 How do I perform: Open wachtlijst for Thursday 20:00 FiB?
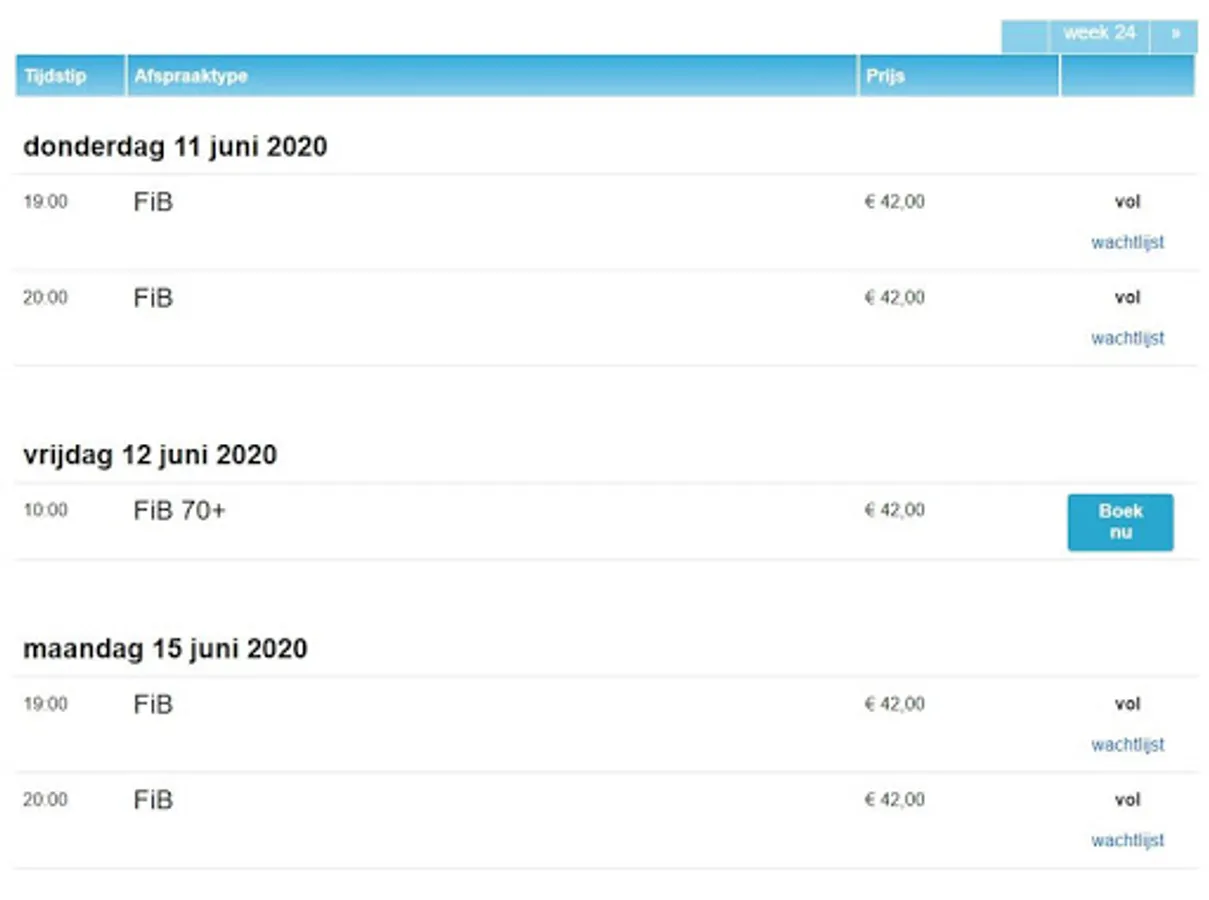tap(1127, 338)
